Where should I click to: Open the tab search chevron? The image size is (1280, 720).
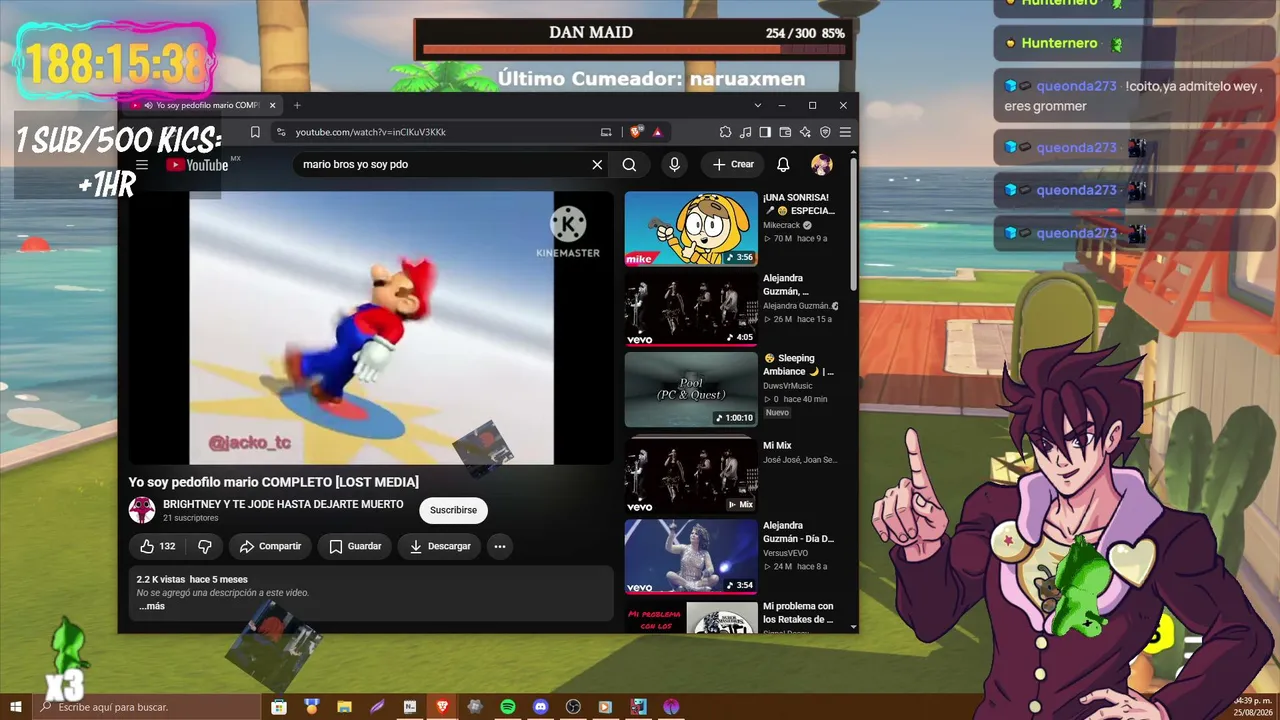point(756,105)
